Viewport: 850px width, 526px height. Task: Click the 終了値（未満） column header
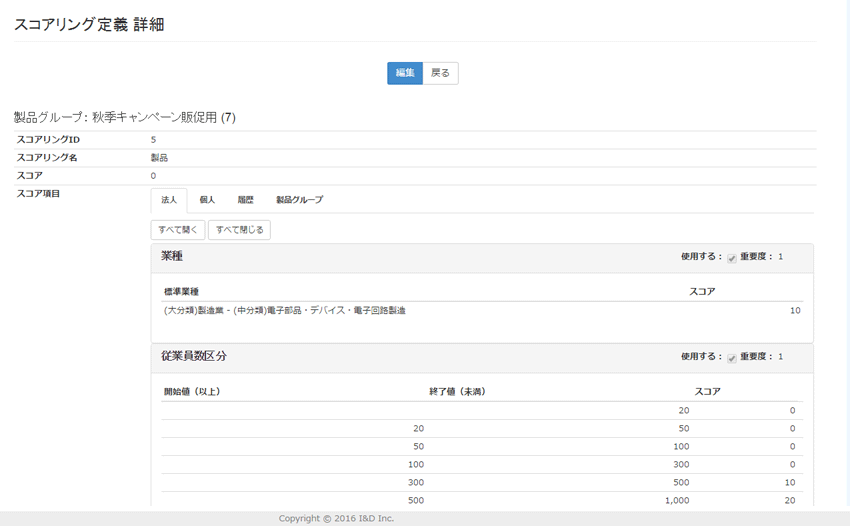(457, 392)
